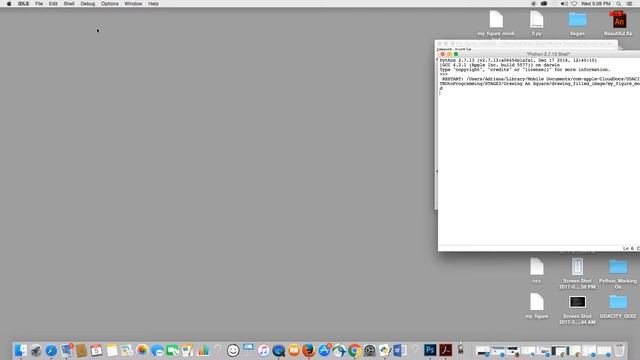
Task: Open Finder from the Dock
Action: coord(20,350)
